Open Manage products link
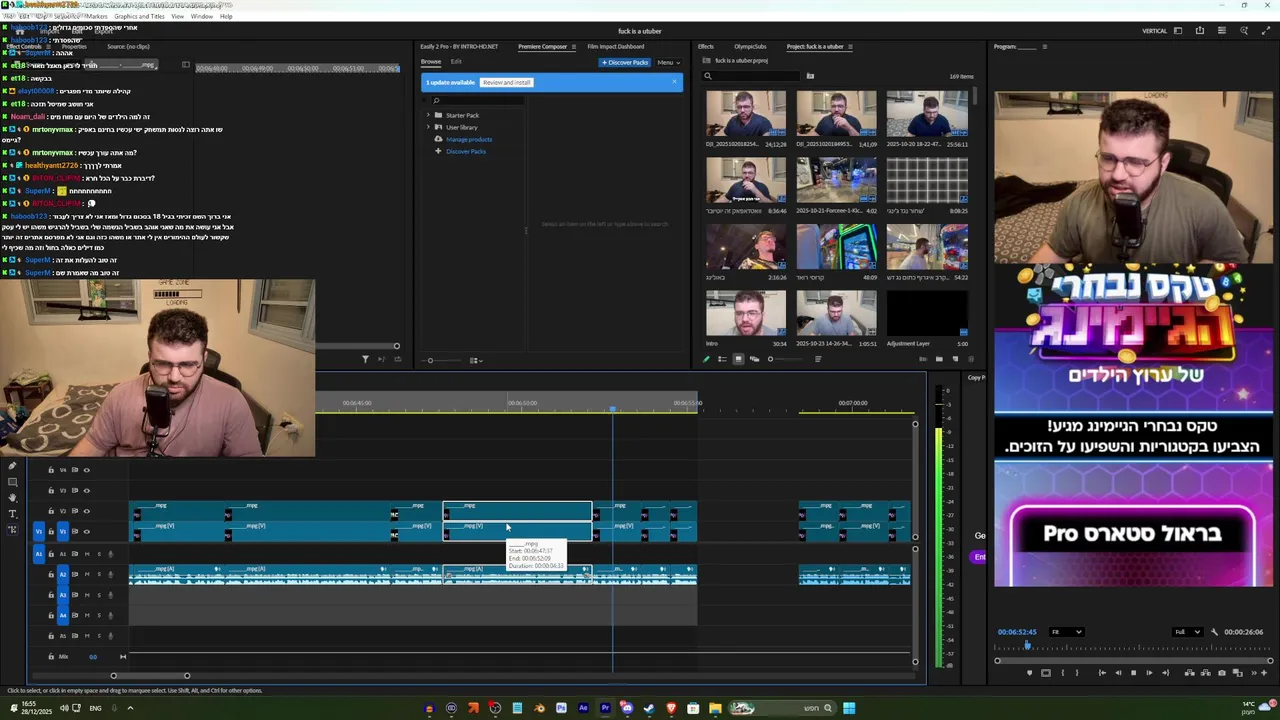Screen dimensions: 1280x720 point(469,139)
